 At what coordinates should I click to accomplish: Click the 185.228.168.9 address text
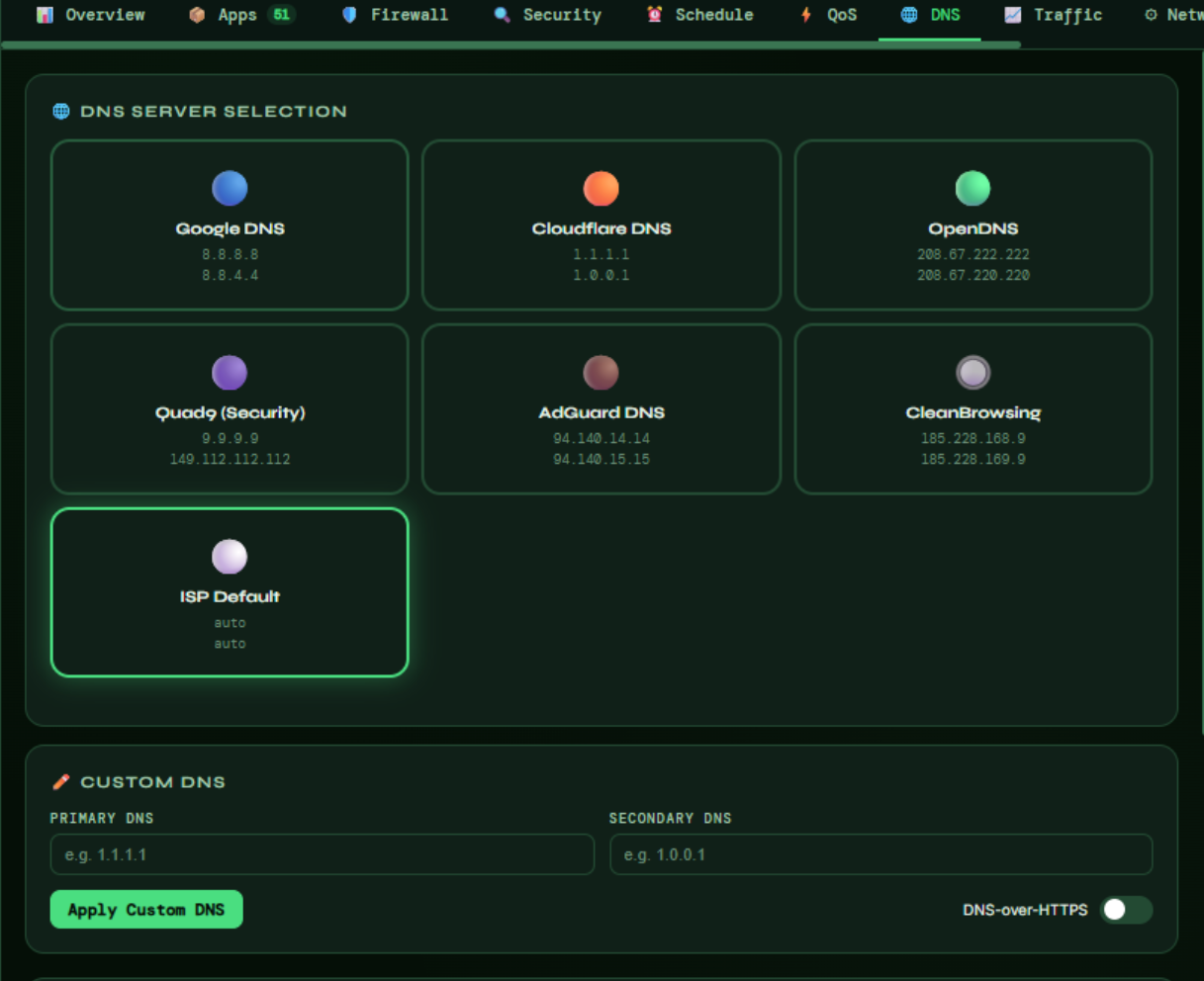[x=973, y=438]
